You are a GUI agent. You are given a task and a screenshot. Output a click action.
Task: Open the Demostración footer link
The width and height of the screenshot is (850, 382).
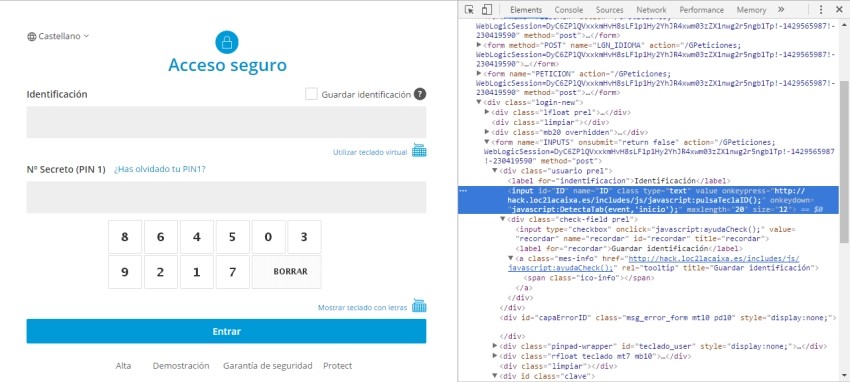(181, 366)
